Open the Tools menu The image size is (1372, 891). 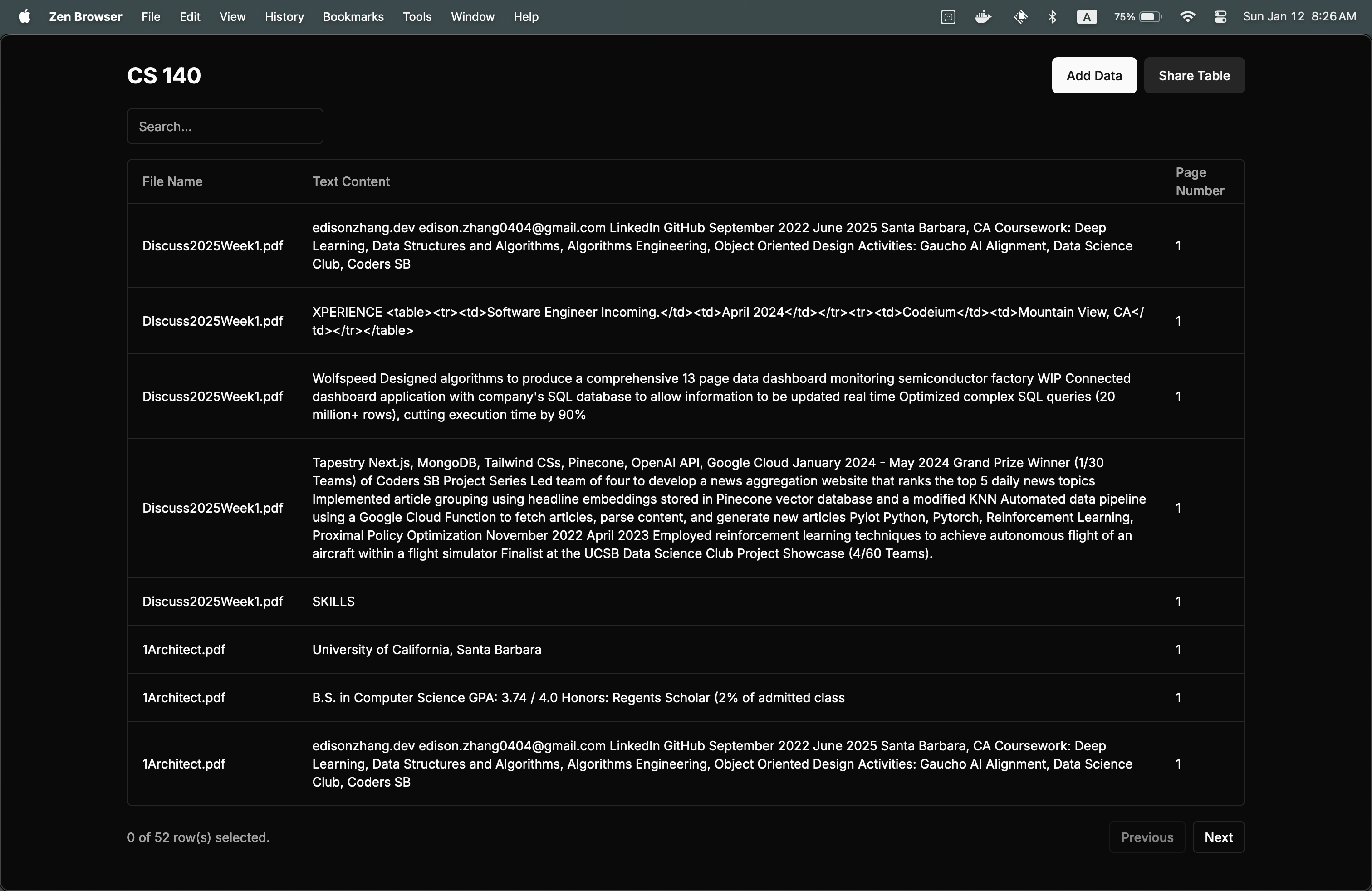417,17
